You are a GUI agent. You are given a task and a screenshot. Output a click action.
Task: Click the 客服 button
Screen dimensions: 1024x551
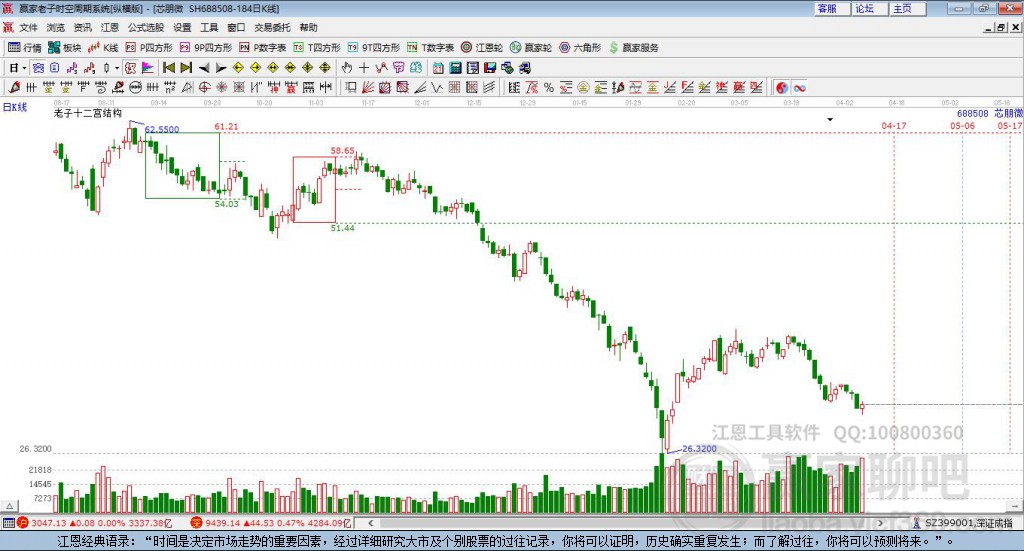pyautogui.click(x=831, y=8)
